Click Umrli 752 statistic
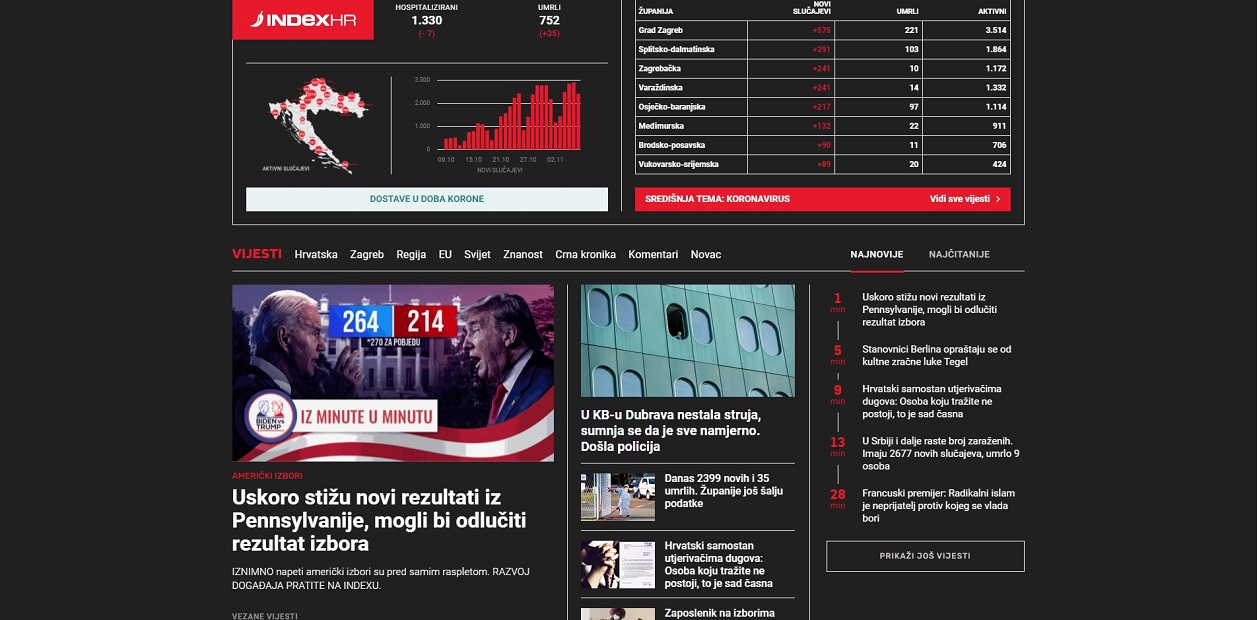The image size is (1257, 620). (x=549, y=20)
